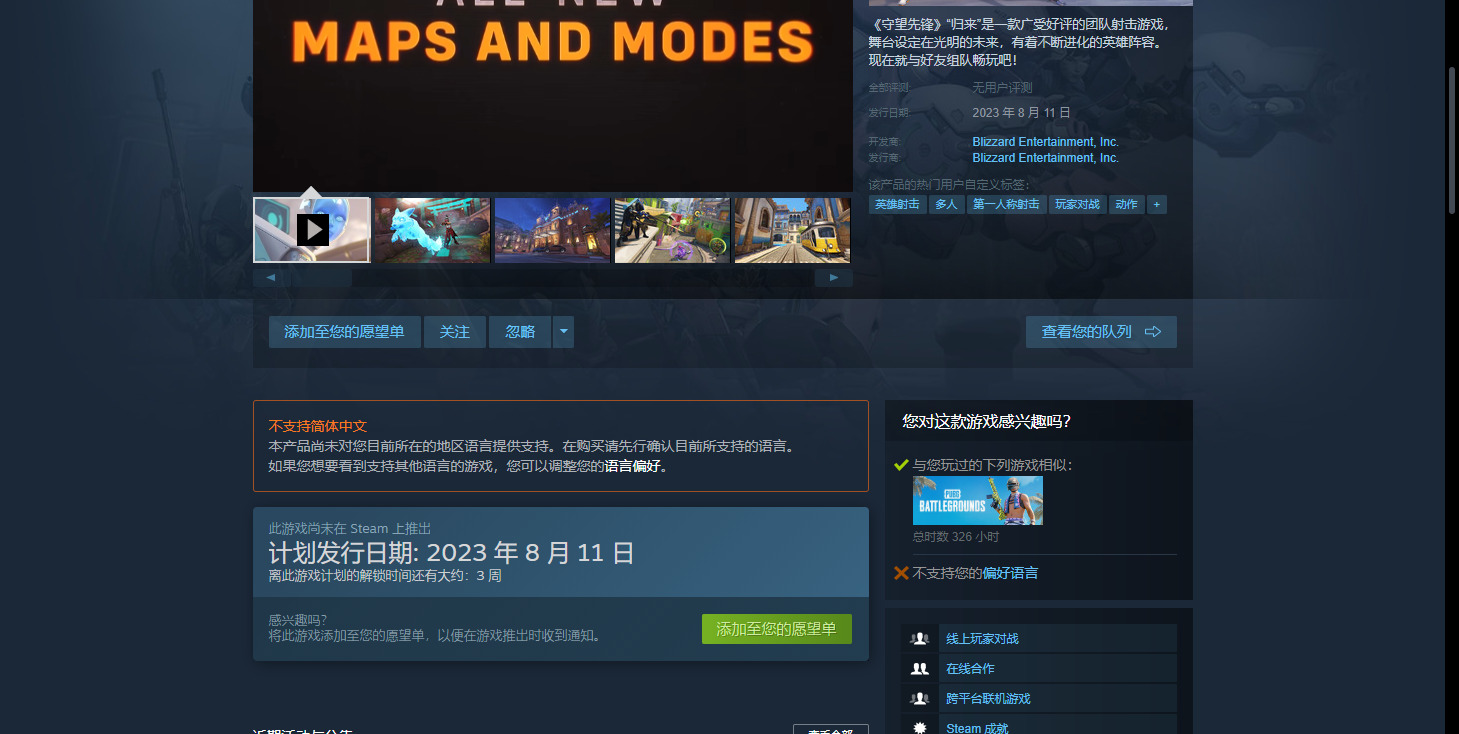
Task: Select the 英雄射击 tag
Action: [x=897, y=204]
